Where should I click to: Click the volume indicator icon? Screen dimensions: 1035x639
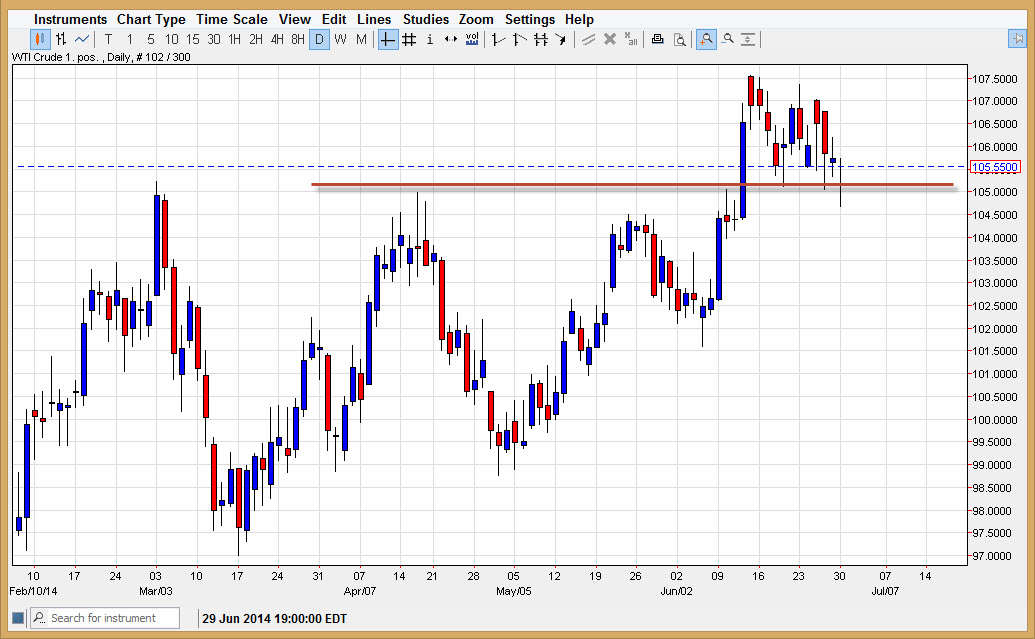pos(471,39)
